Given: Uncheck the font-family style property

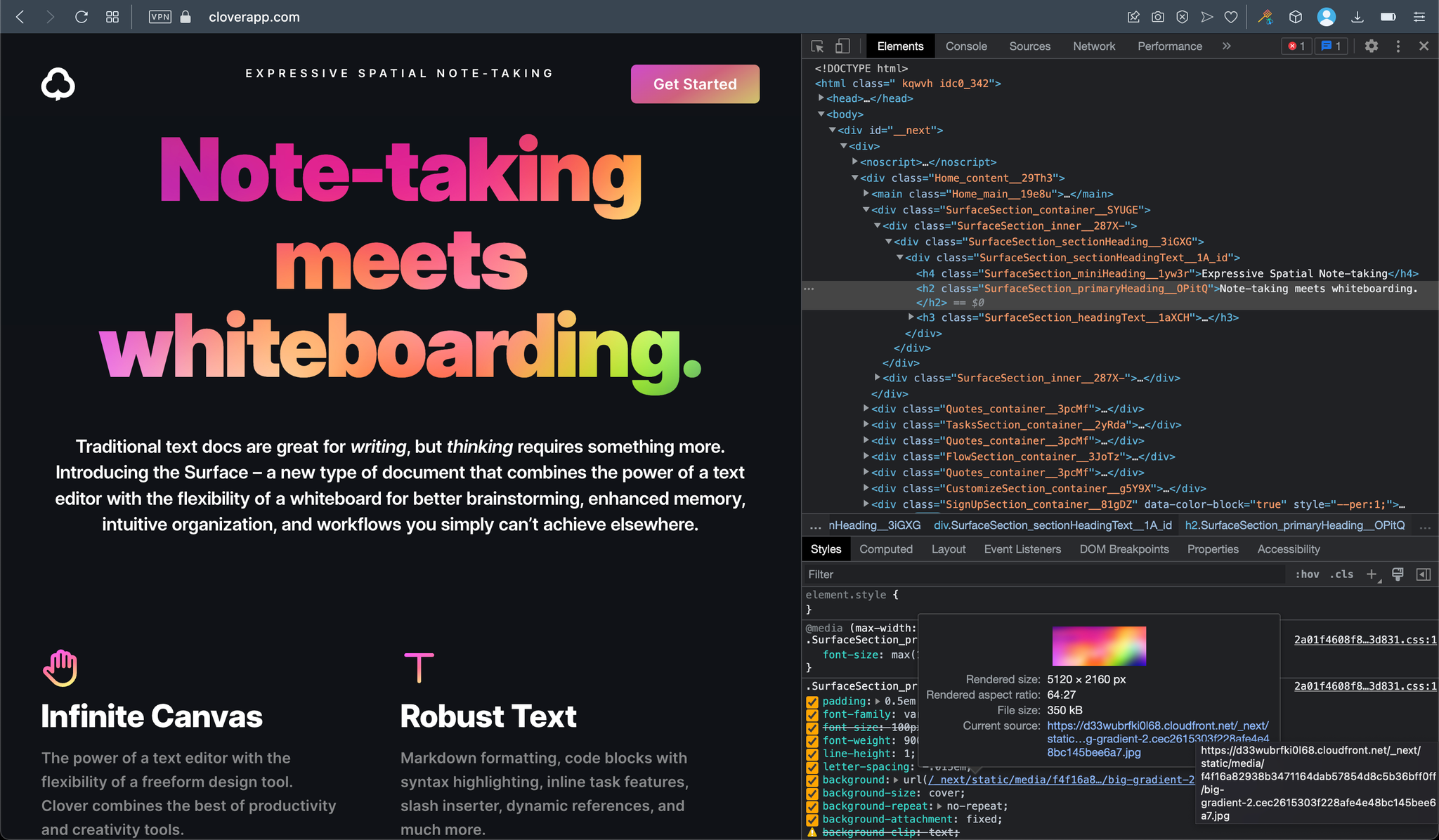Looking at the screenshot, I should tap(812, 715).
